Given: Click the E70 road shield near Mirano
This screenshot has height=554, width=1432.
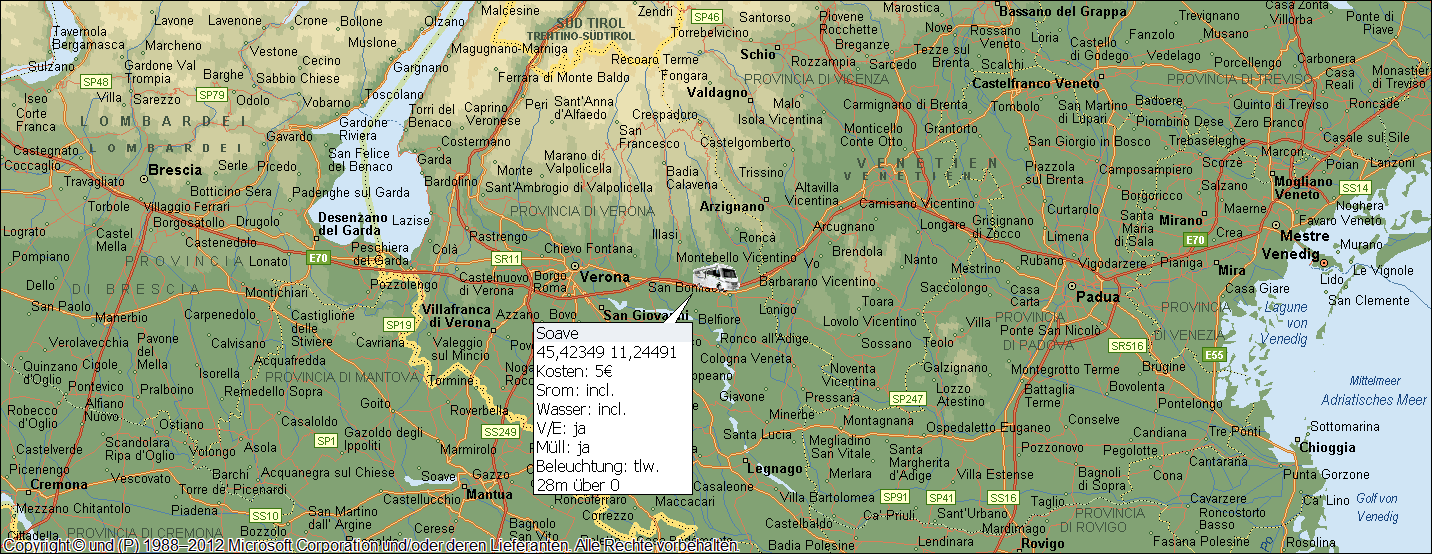Looking at the screenshot, I should [x=1194, y=240].
